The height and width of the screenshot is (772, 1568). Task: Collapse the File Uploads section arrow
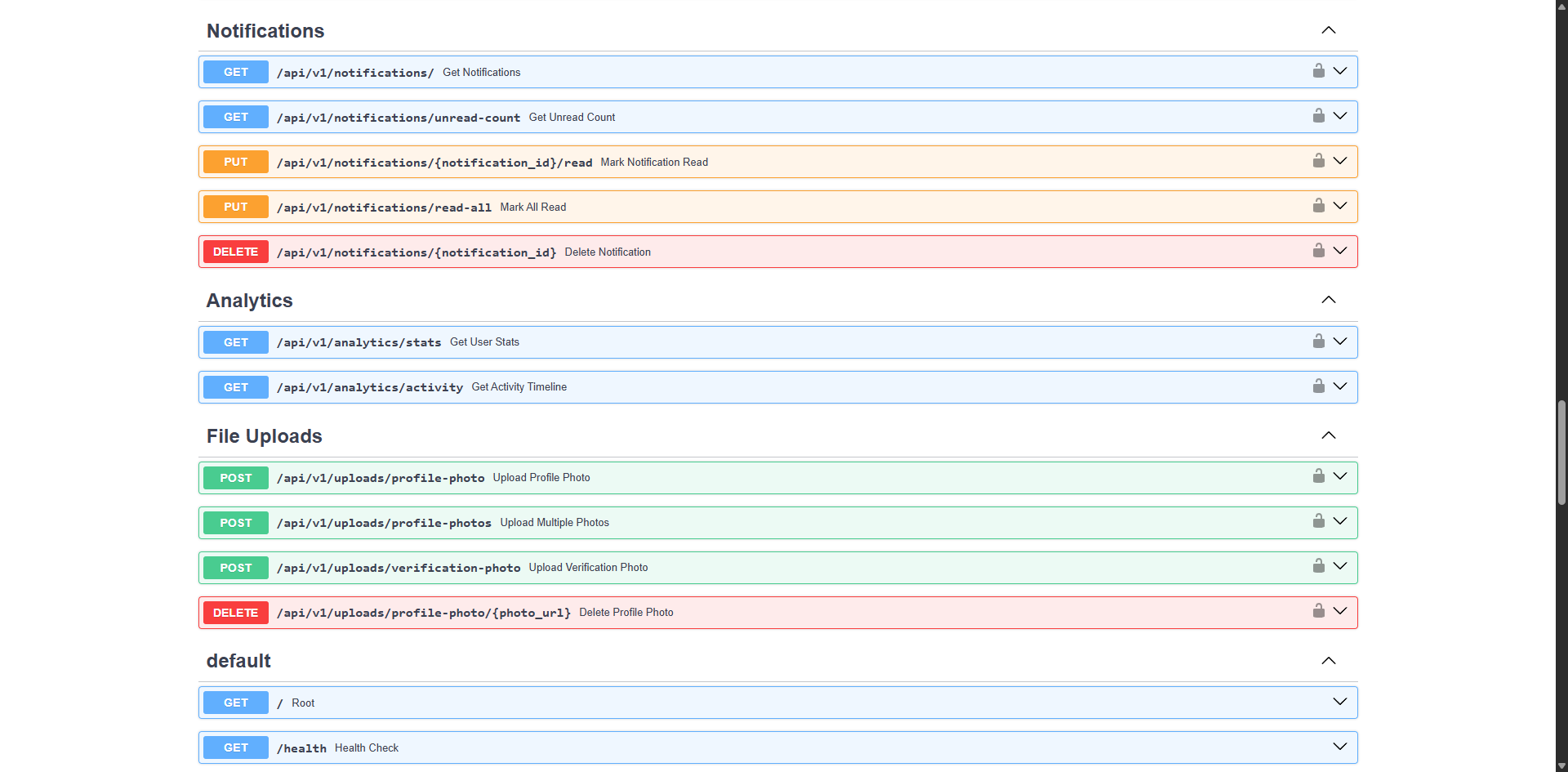[1329, 435]
